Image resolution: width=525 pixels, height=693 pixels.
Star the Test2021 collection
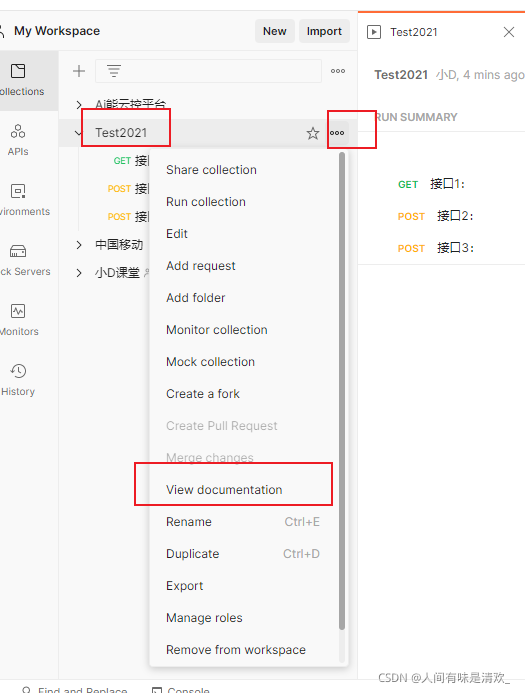click(x=313, y=133)
